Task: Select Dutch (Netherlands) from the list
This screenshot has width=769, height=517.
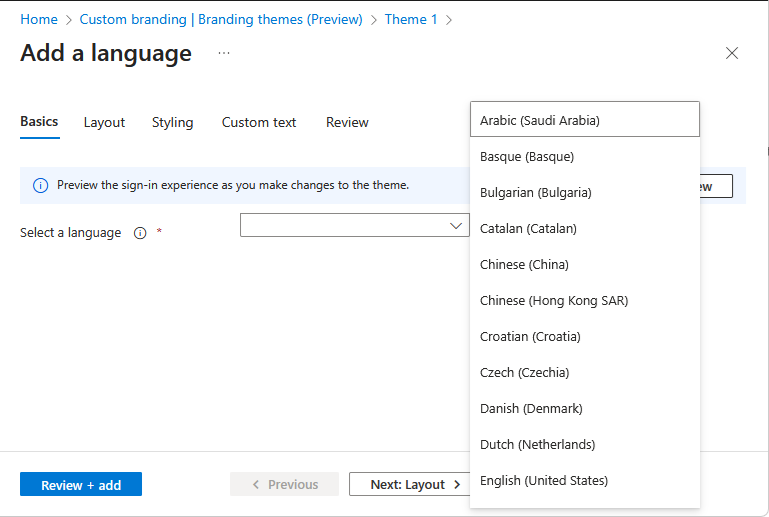Action: coord(537,444)
